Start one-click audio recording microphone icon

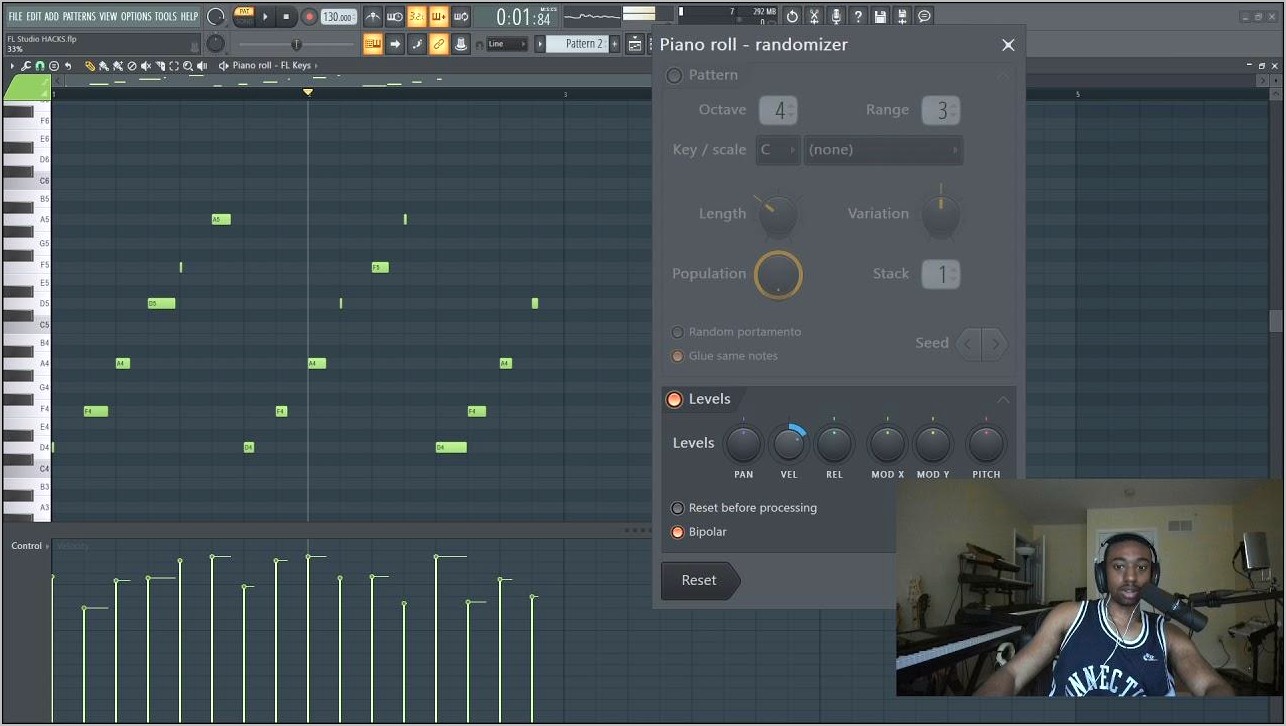click(836, 16)
